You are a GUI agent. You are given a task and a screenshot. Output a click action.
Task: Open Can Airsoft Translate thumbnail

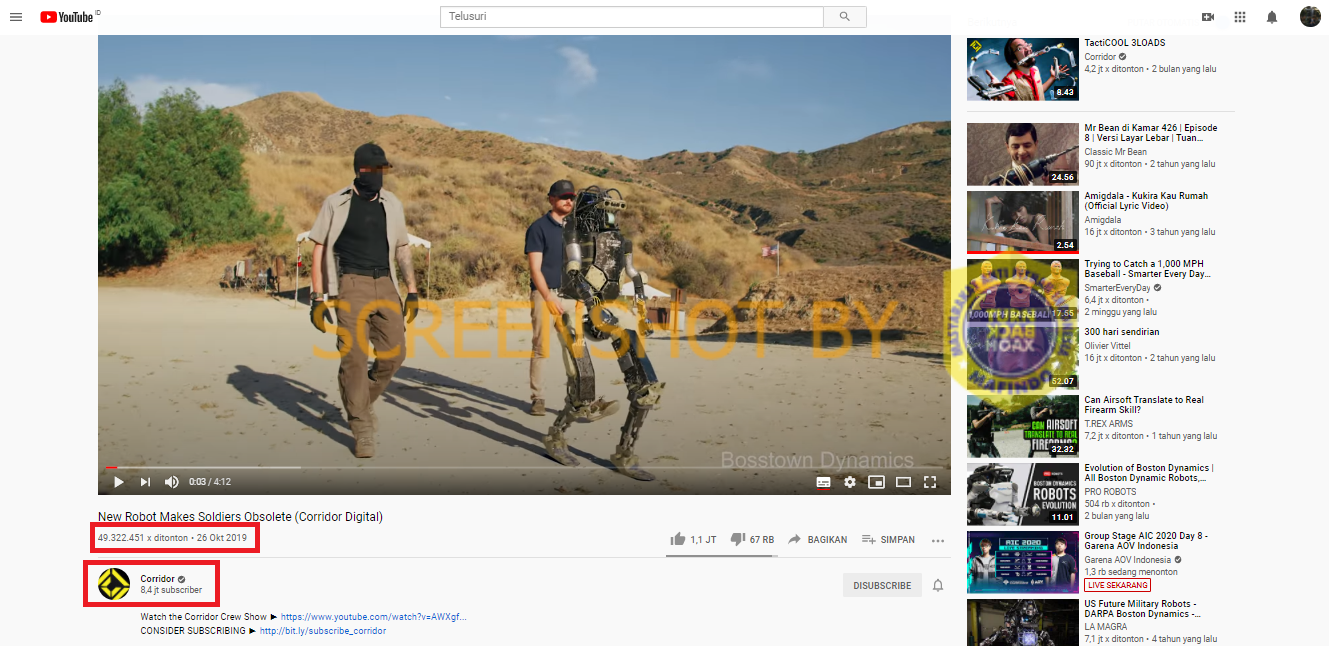[x=1021, y=426]
